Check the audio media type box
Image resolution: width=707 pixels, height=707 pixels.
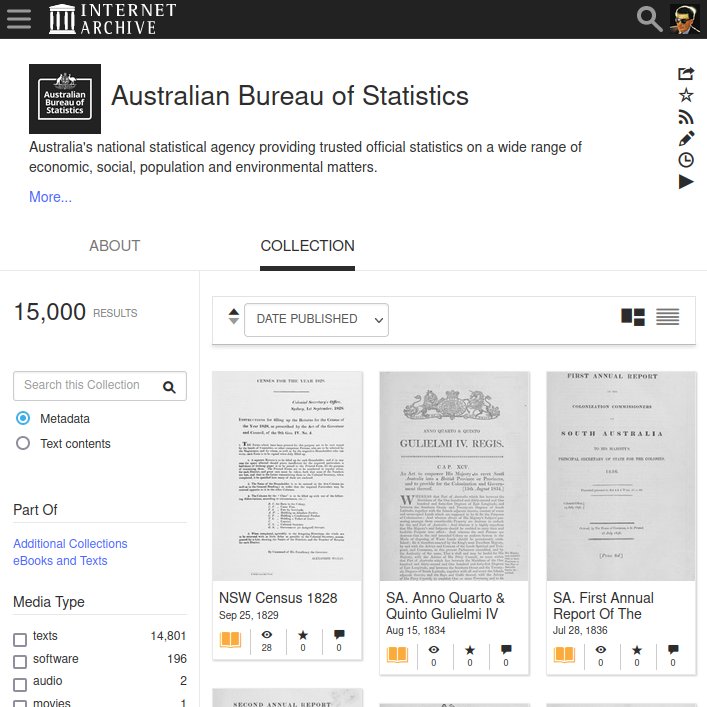click(x=20, y=684)
